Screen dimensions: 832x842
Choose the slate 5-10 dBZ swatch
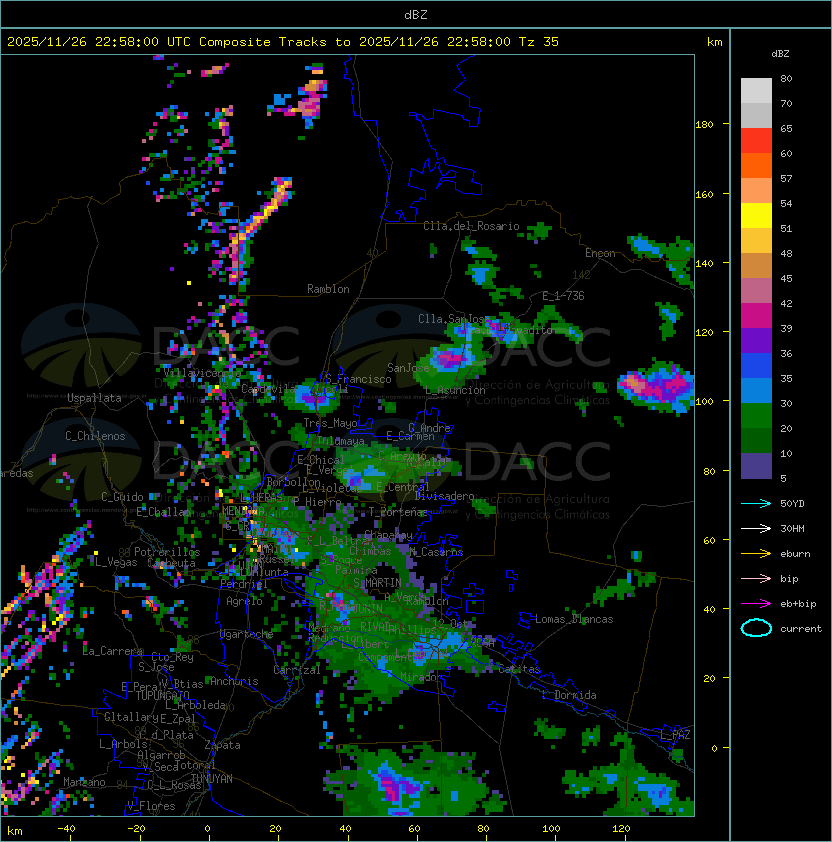pos(756,466)
